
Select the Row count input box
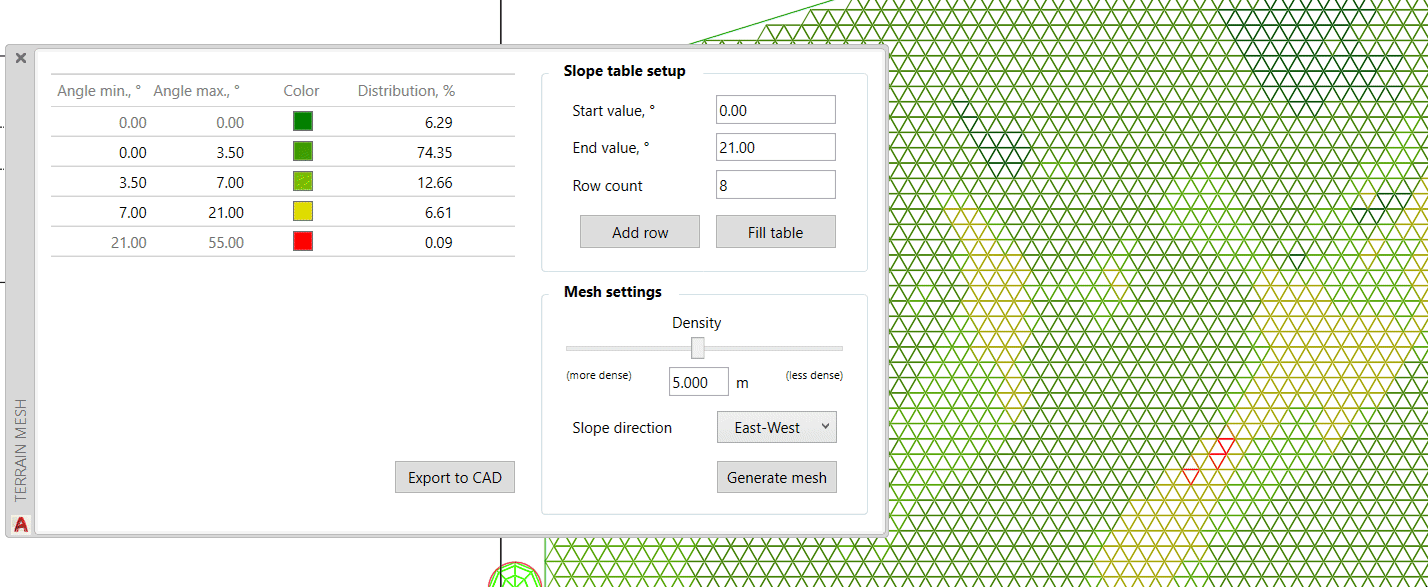pyautogui.click(x=775, y=185)
